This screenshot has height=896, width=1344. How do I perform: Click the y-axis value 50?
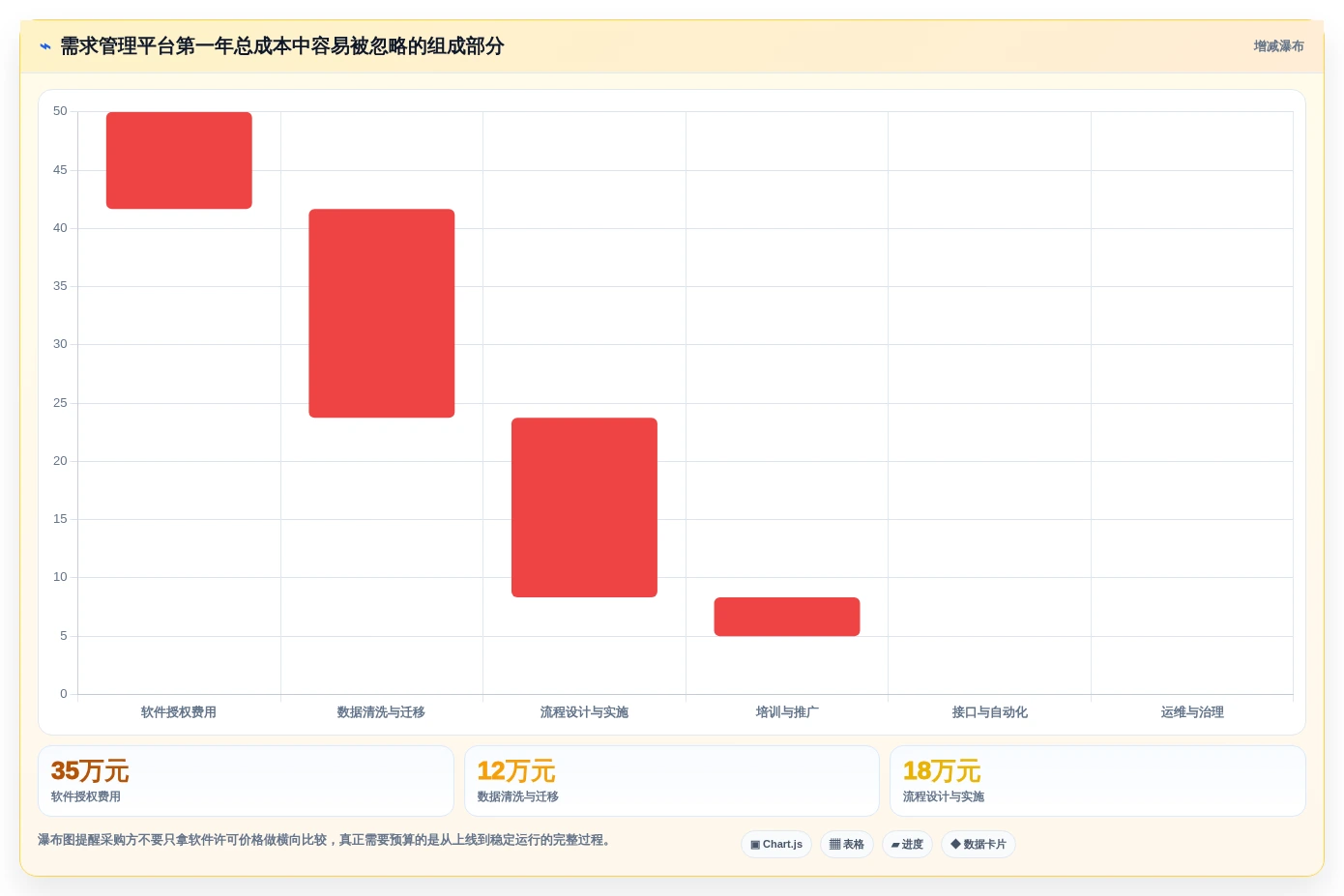point(60,111)
